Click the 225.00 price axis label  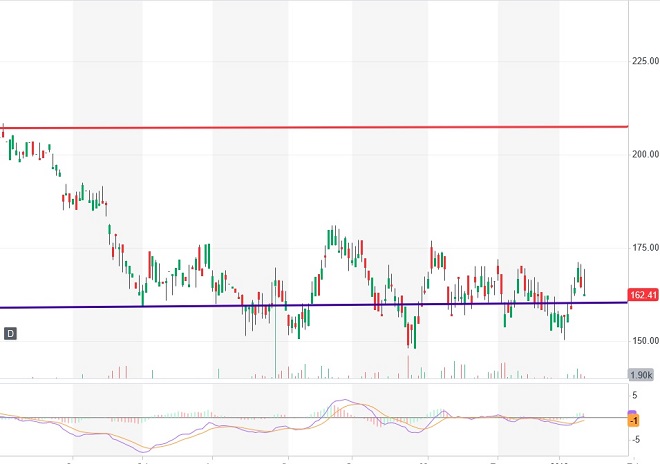(645, 61)
